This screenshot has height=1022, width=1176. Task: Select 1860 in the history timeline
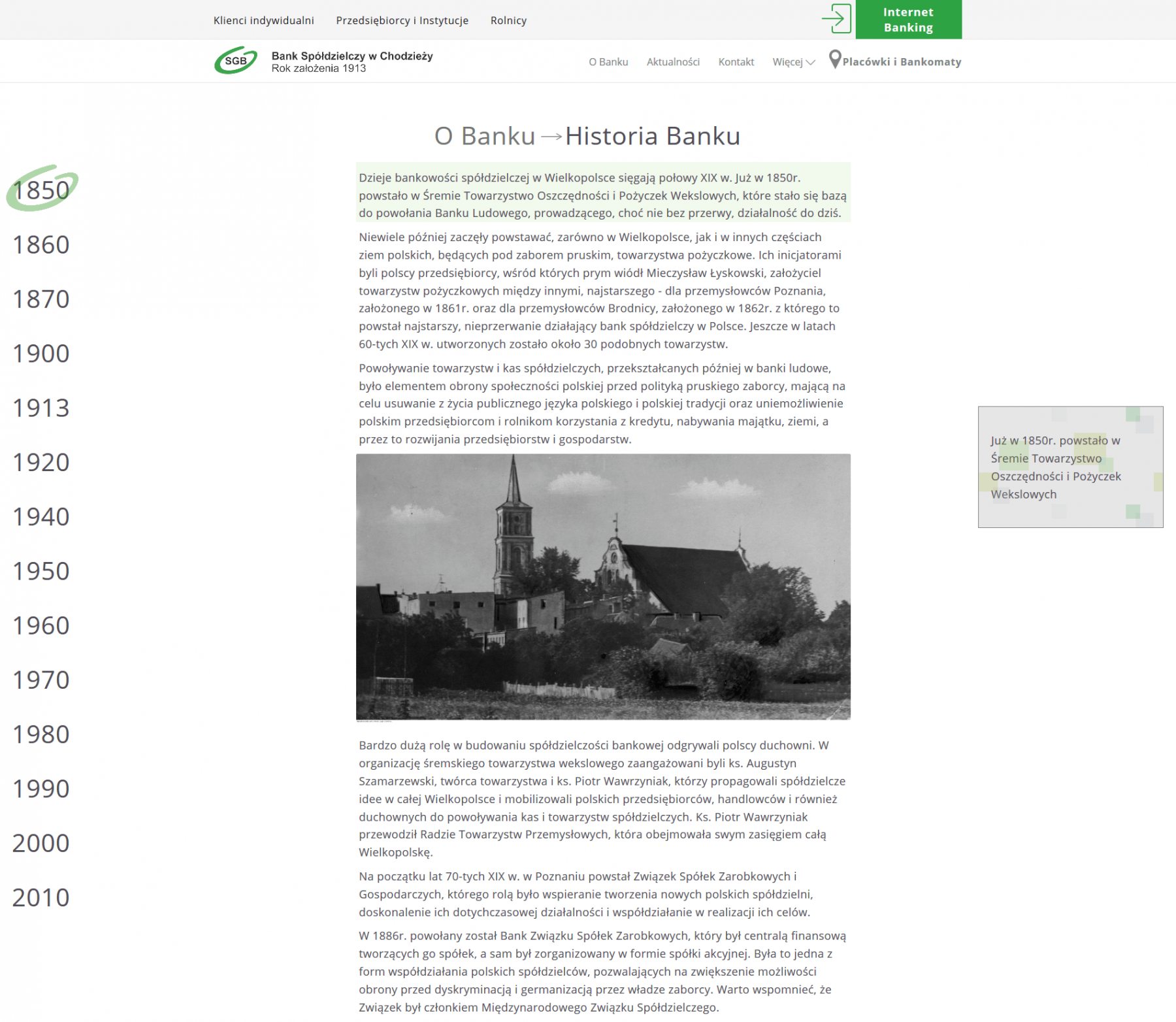[41, 245]
